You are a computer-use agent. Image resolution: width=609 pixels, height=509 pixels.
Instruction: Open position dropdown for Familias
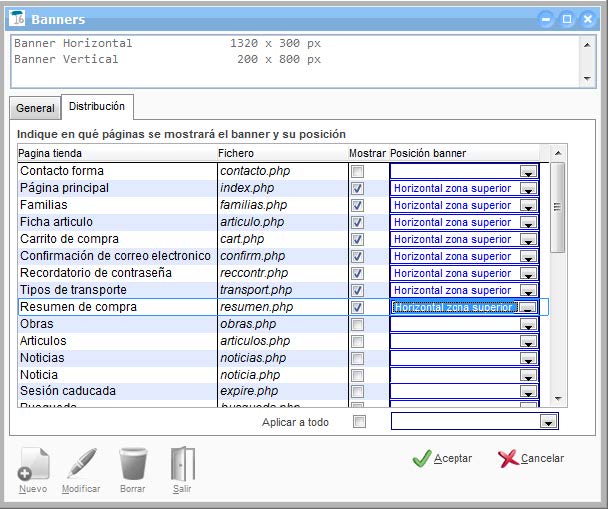(x=528, y=205)
